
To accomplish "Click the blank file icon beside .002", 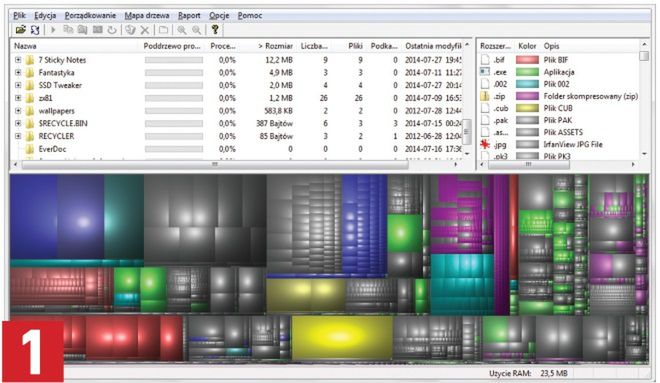I will 485,84.
